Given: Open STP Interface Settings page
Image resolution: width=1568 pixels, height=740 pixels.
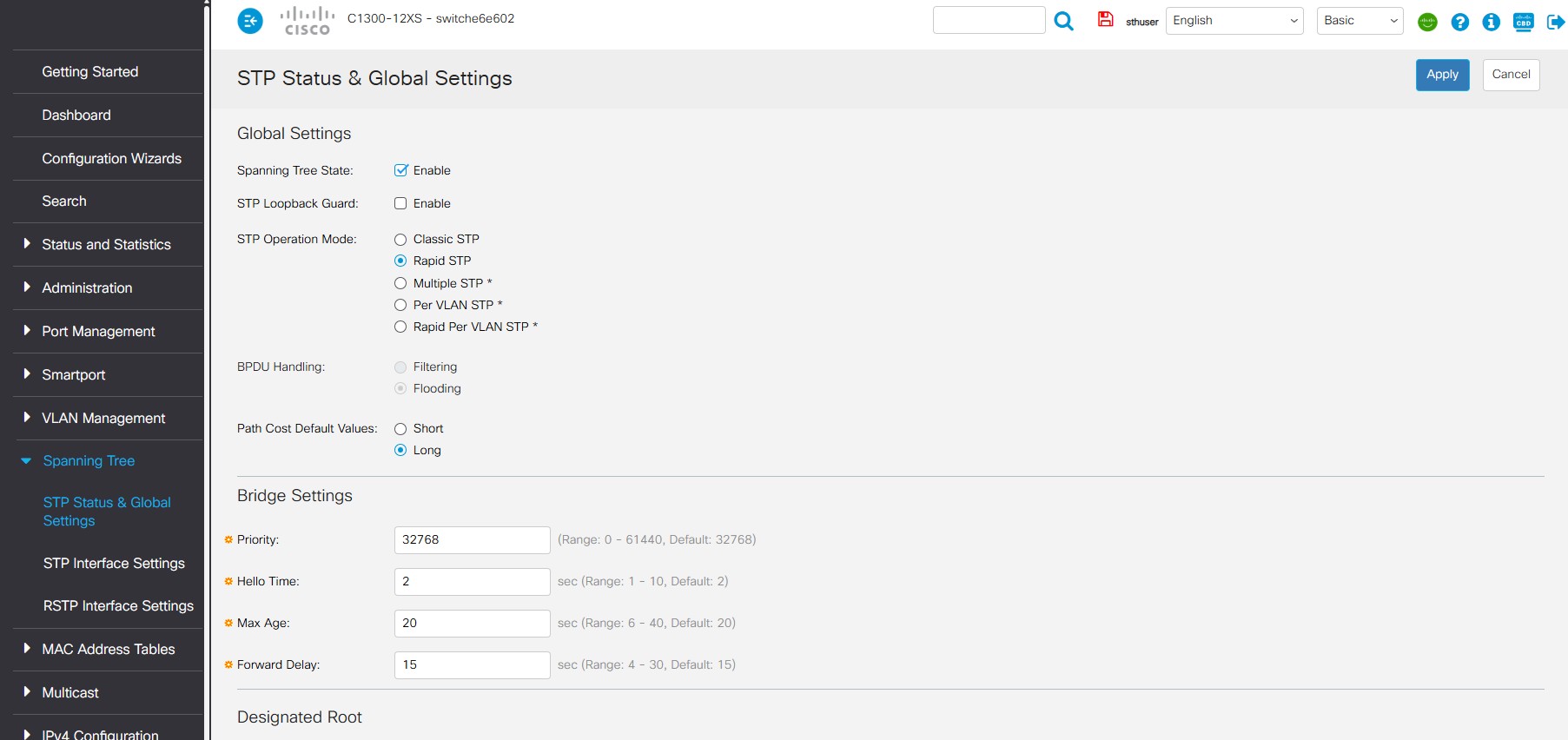Looking at the screenshot, I should [x=114, y=564].
